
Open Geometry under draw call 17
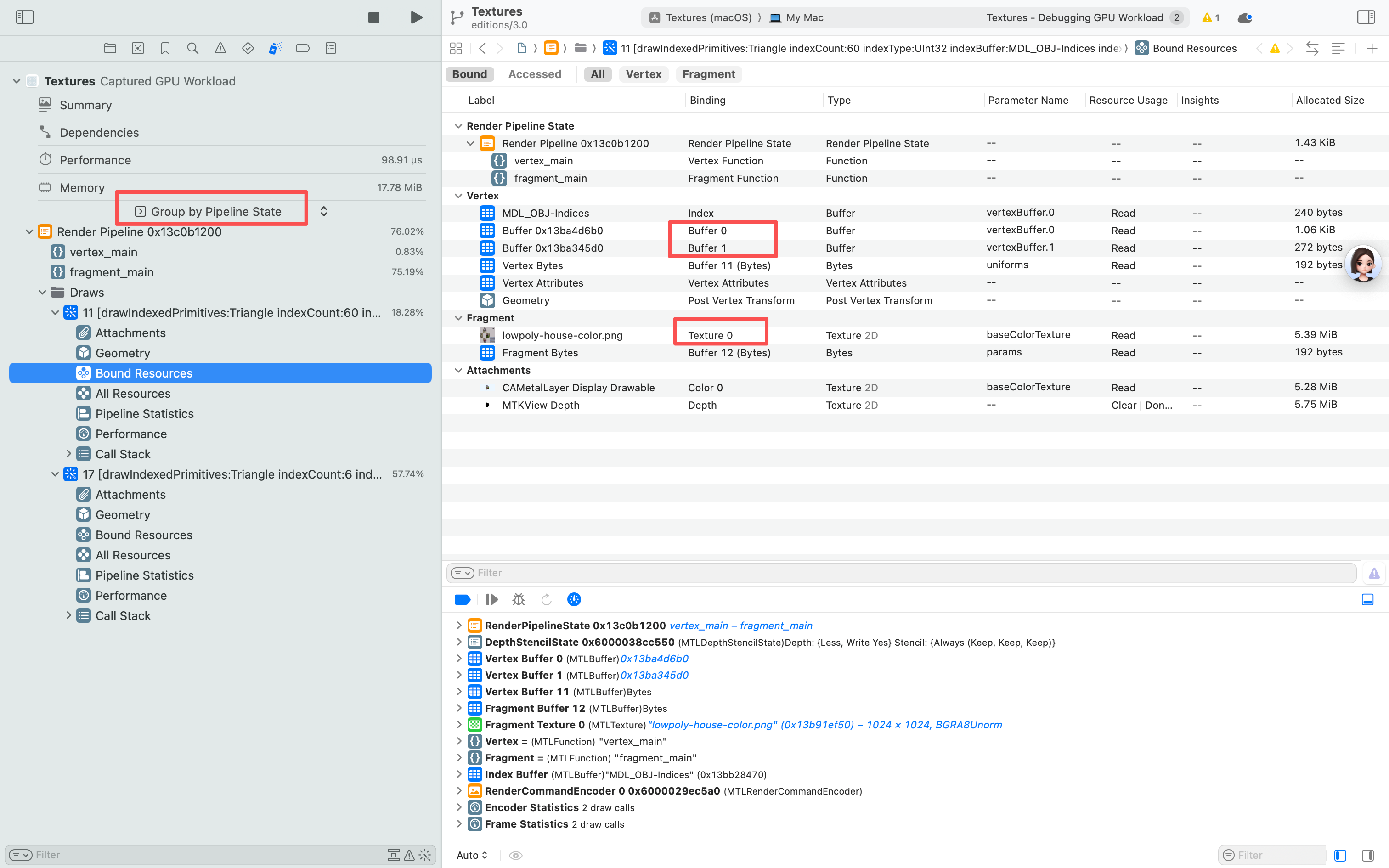(123, 514)
